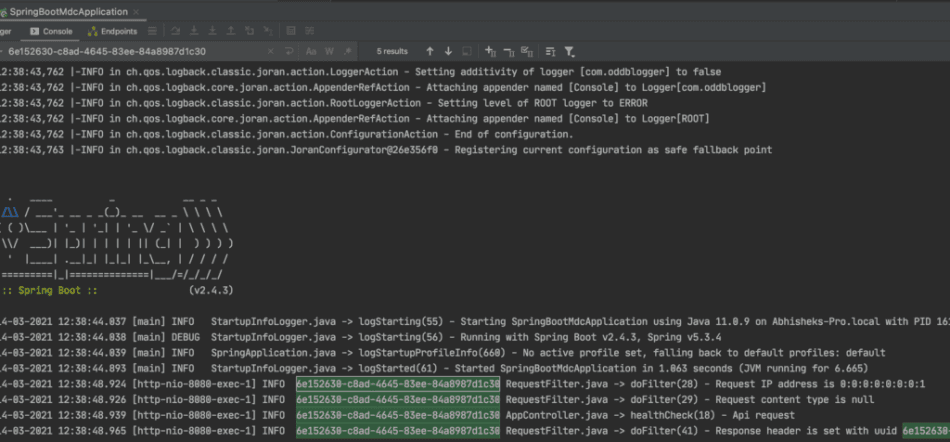Click the Step Out debug icon
This screenshot has width=950, height=442.
231,31
